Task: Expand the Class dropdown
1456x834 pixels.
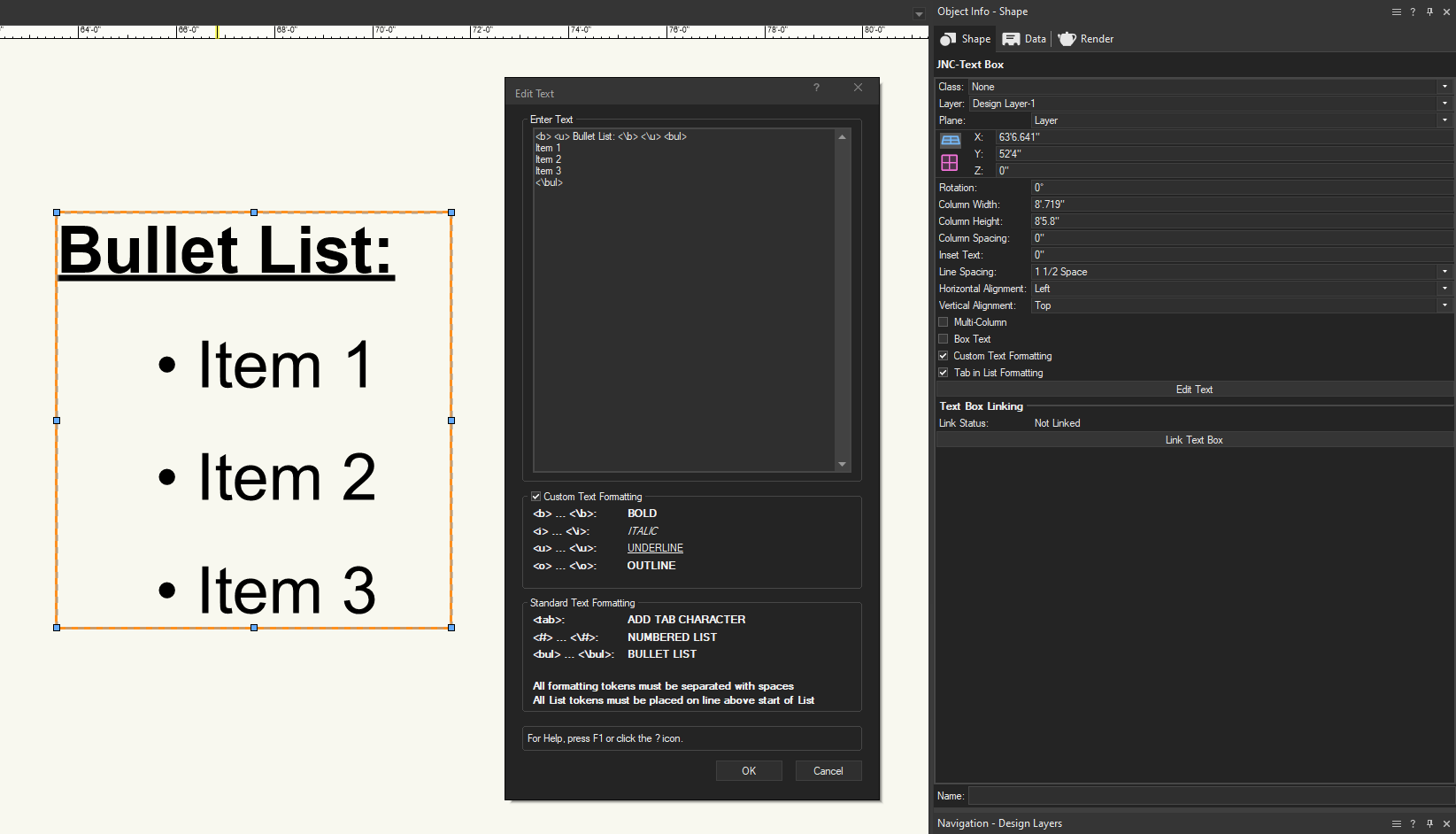Action: [x=1444, y=87]
